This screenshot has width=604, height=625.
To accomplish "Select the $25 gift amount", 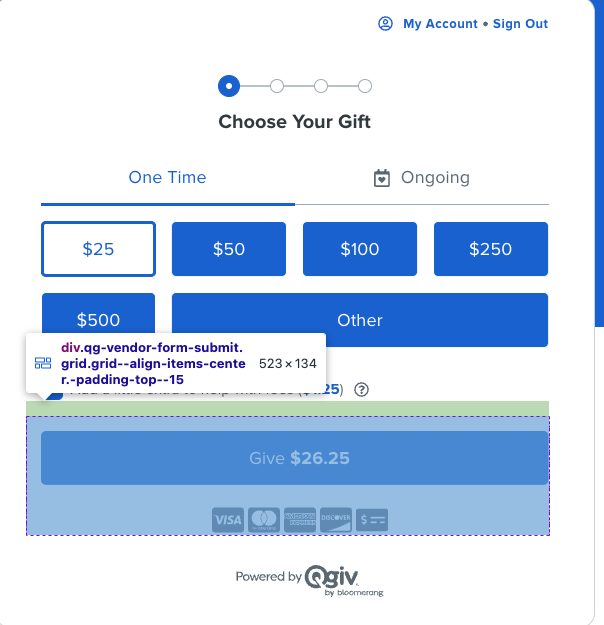I will [98, 249].
